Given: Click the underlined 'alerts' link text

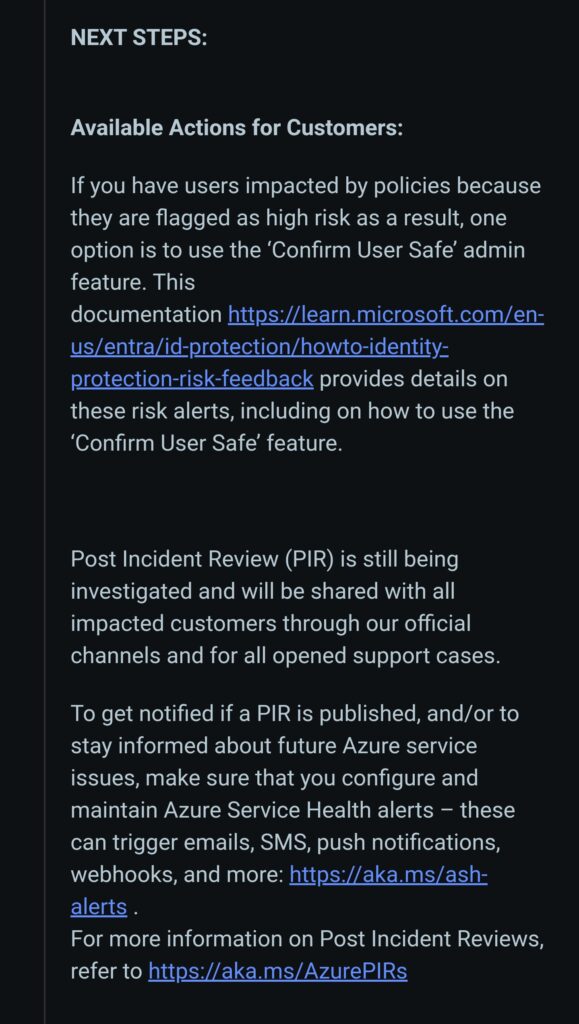Looking at the screenshot, I should pyautogui.click(x=99, y=906).
